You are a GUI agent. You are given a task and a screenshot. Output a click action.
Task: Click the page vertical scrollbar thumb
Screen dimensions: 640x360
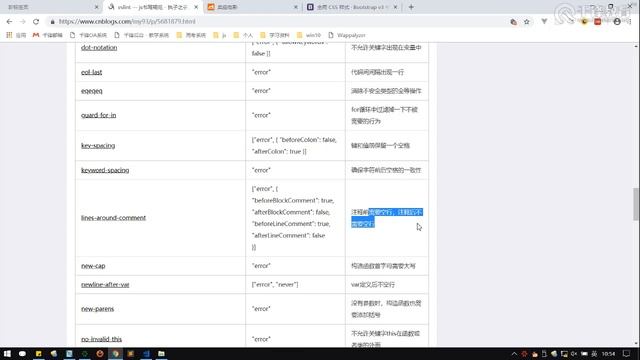click(x=636, y=204)
